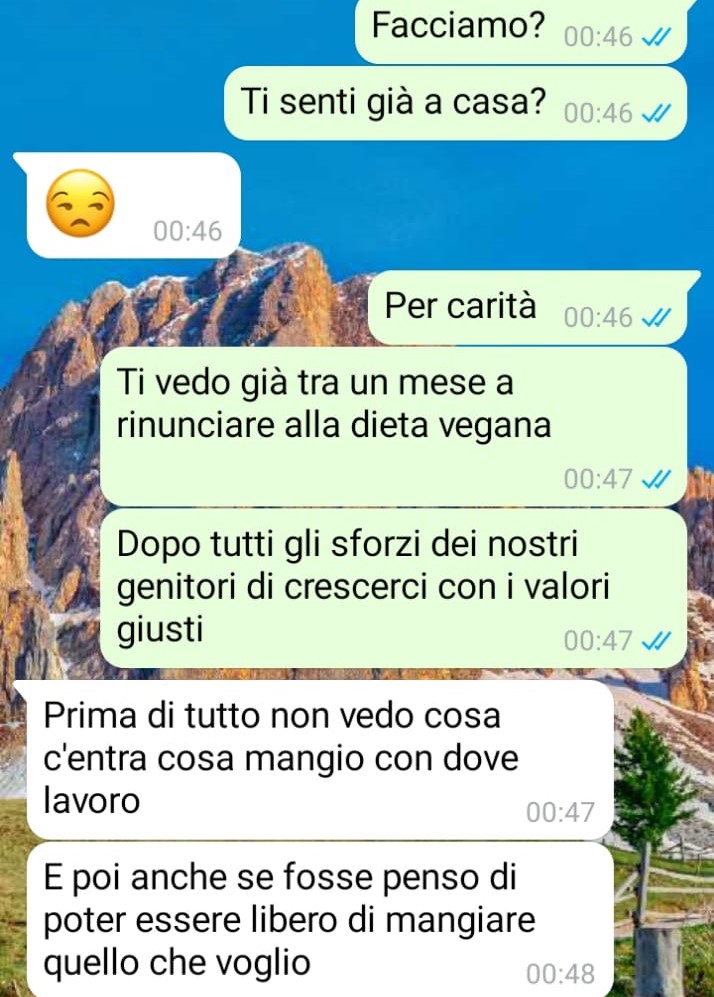
Task: Tap read checkmarks on 'Per carità' message
Action: 656,317
